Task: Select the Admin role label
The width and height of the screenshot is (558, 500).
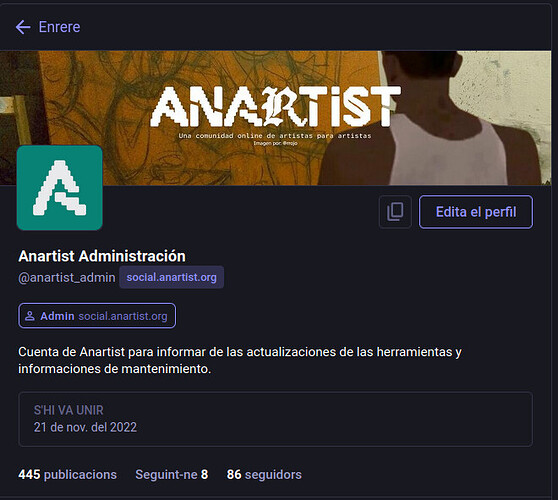Action: (57, 316)
